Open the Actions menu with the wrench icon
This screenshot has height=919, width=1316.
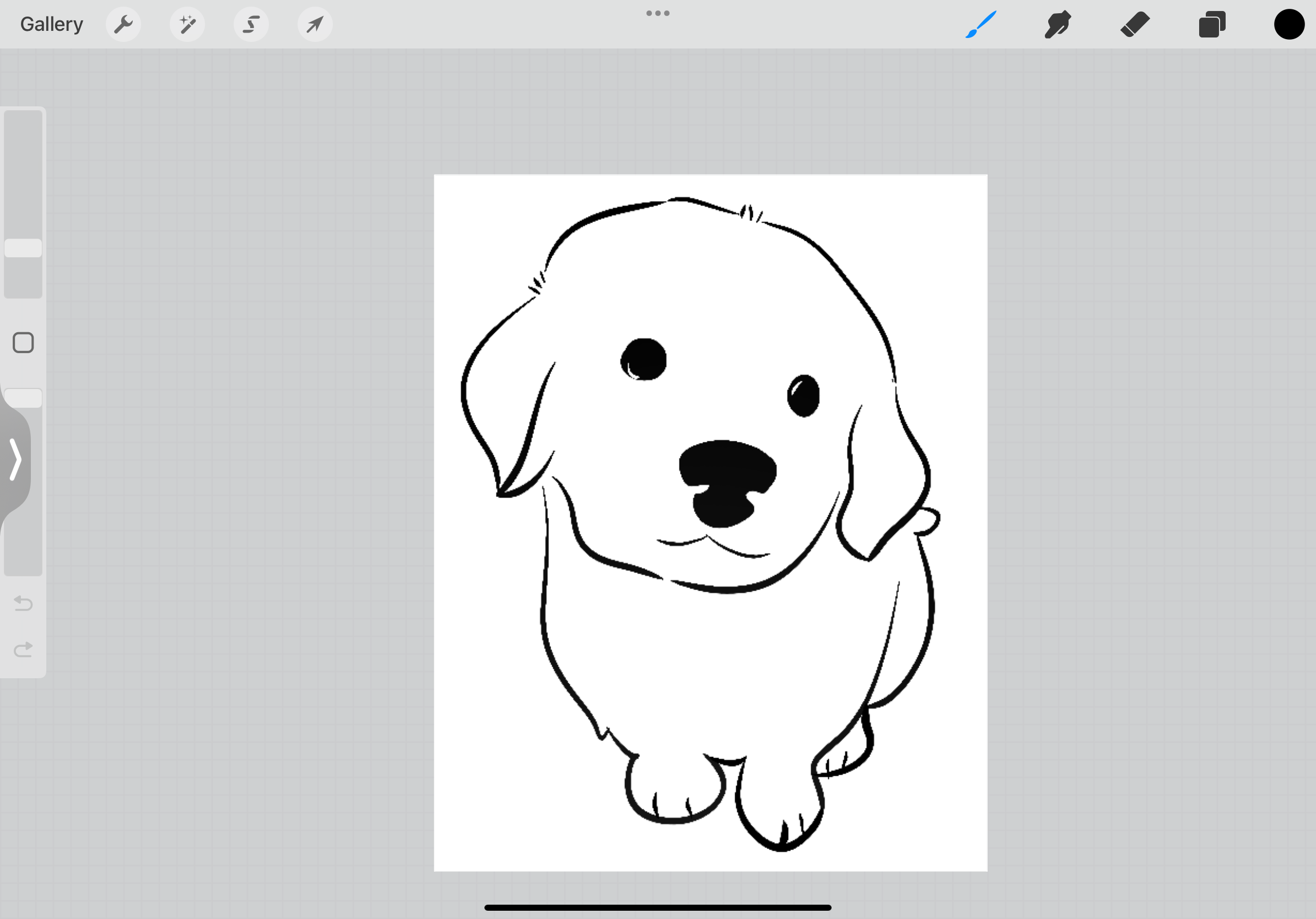click(123, 24)
